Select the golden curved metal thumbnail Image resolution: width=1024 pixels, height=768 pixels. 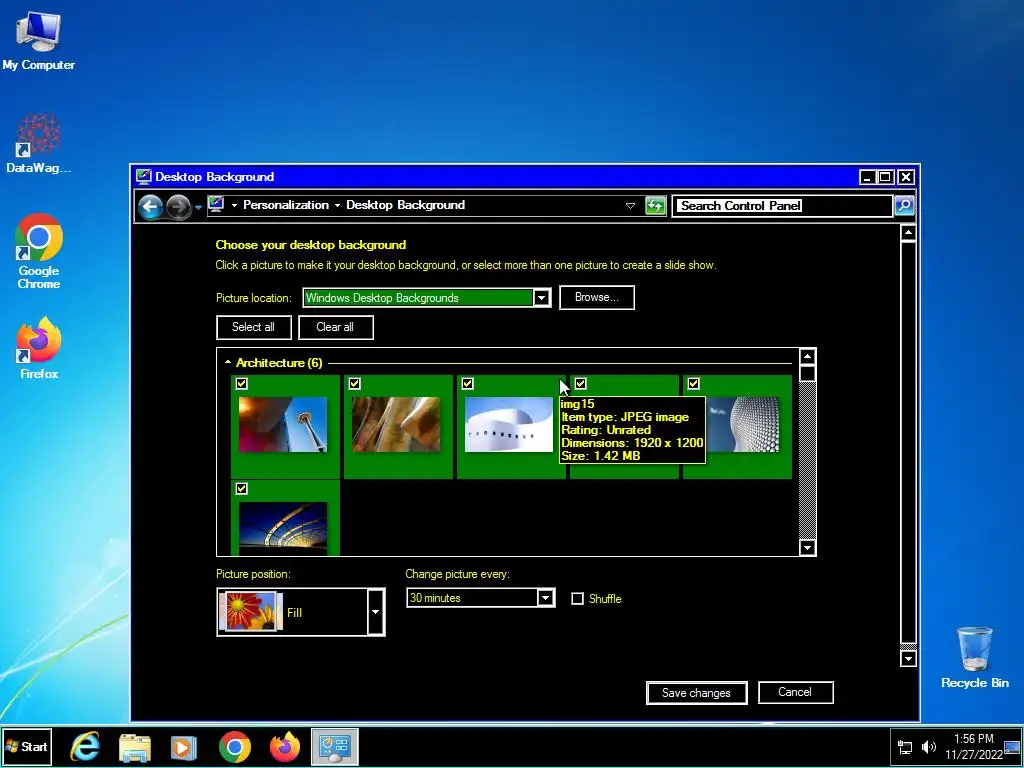click(396, 424)
